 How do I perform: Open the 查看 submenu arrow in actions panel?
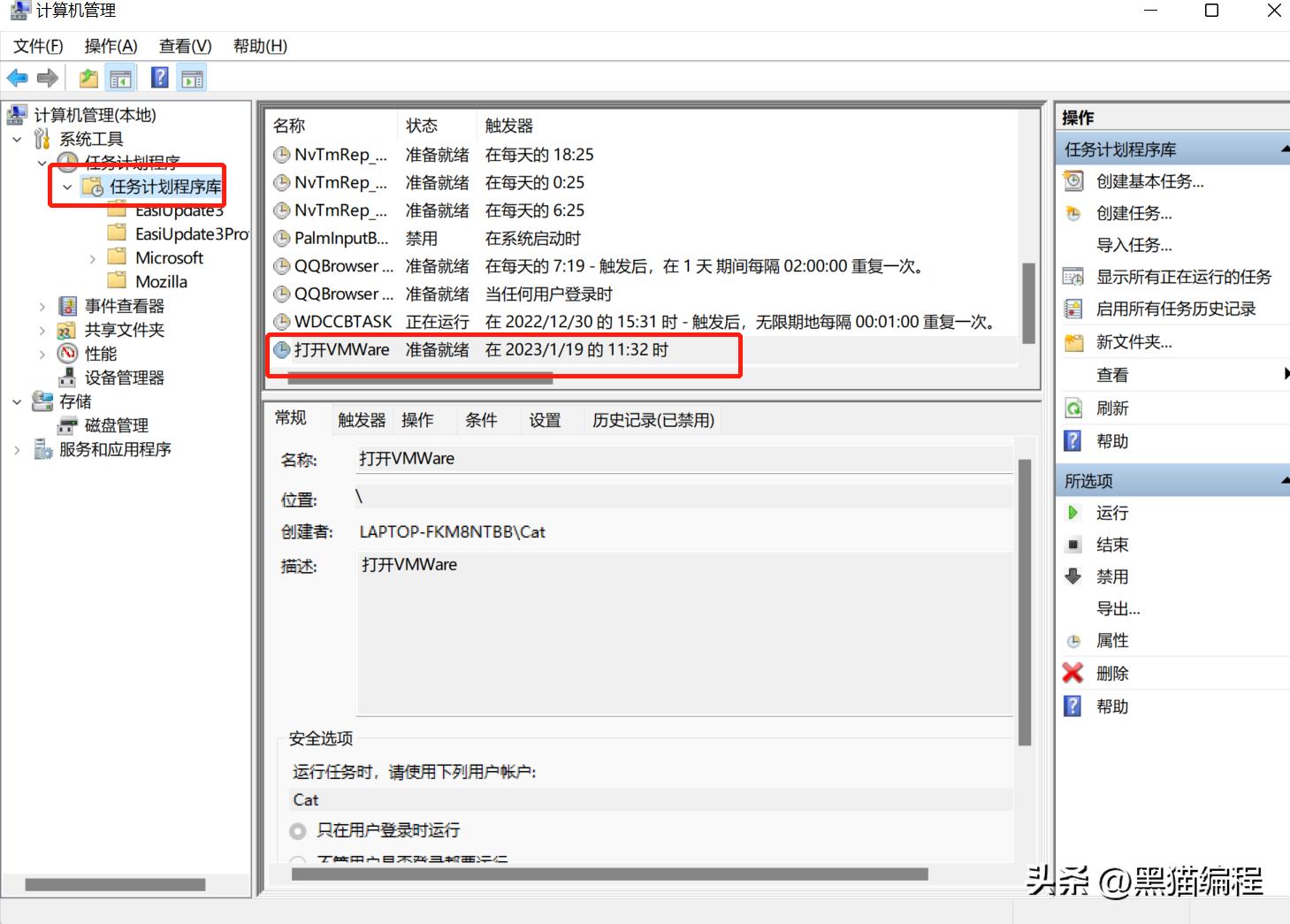pos(1284,374)
